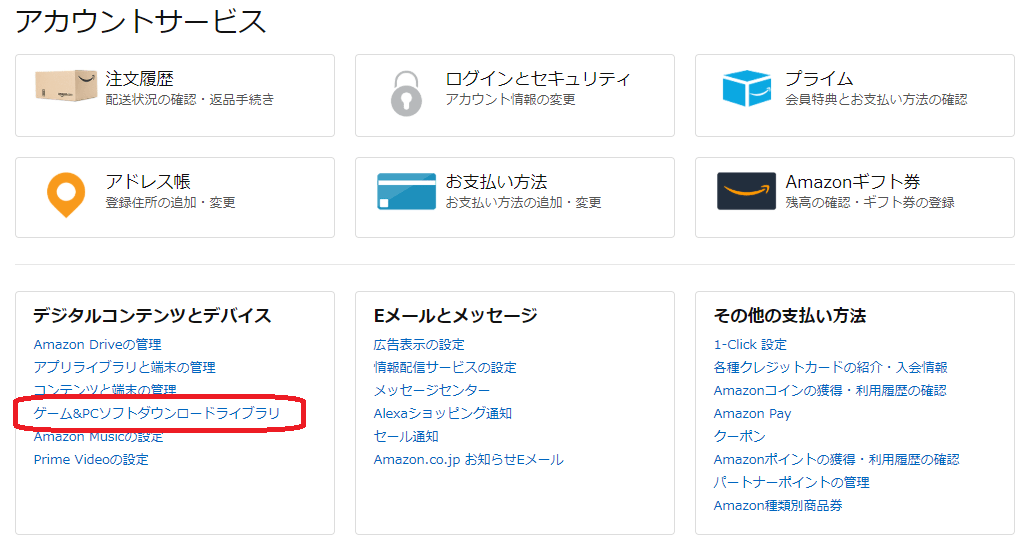The image size is (1028, 544).
Task: Click the orange map pin icon for アドレス帳
Action: point(66,195)
